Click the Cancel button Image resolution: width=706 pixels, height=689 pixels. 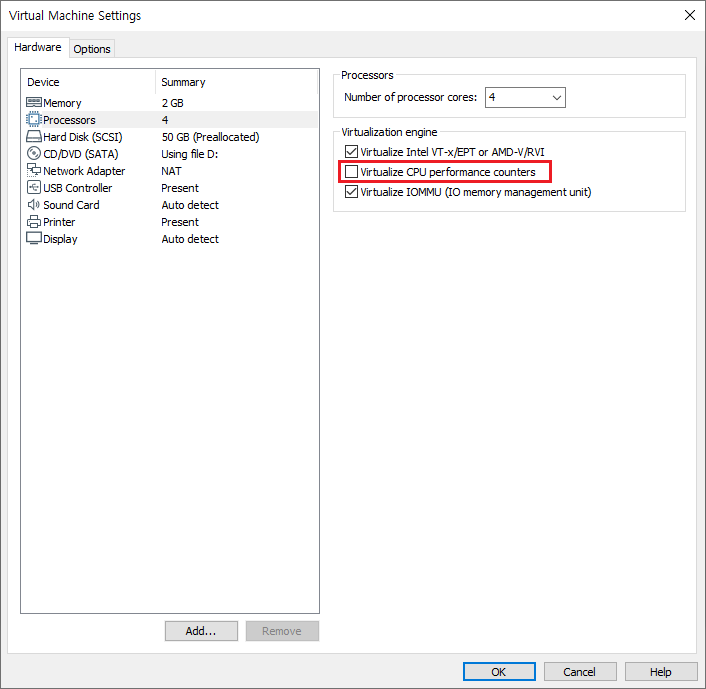(580, 672)
